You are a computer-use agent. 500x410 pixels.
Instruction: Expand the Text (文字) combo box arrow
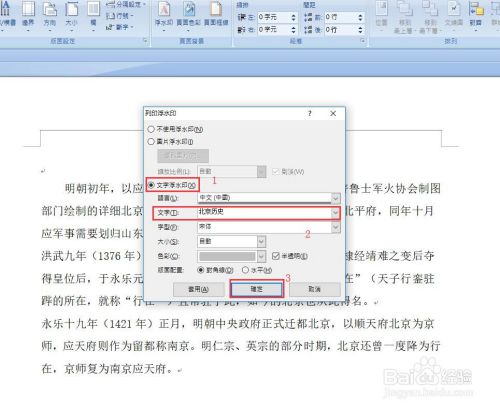(335, 212)
